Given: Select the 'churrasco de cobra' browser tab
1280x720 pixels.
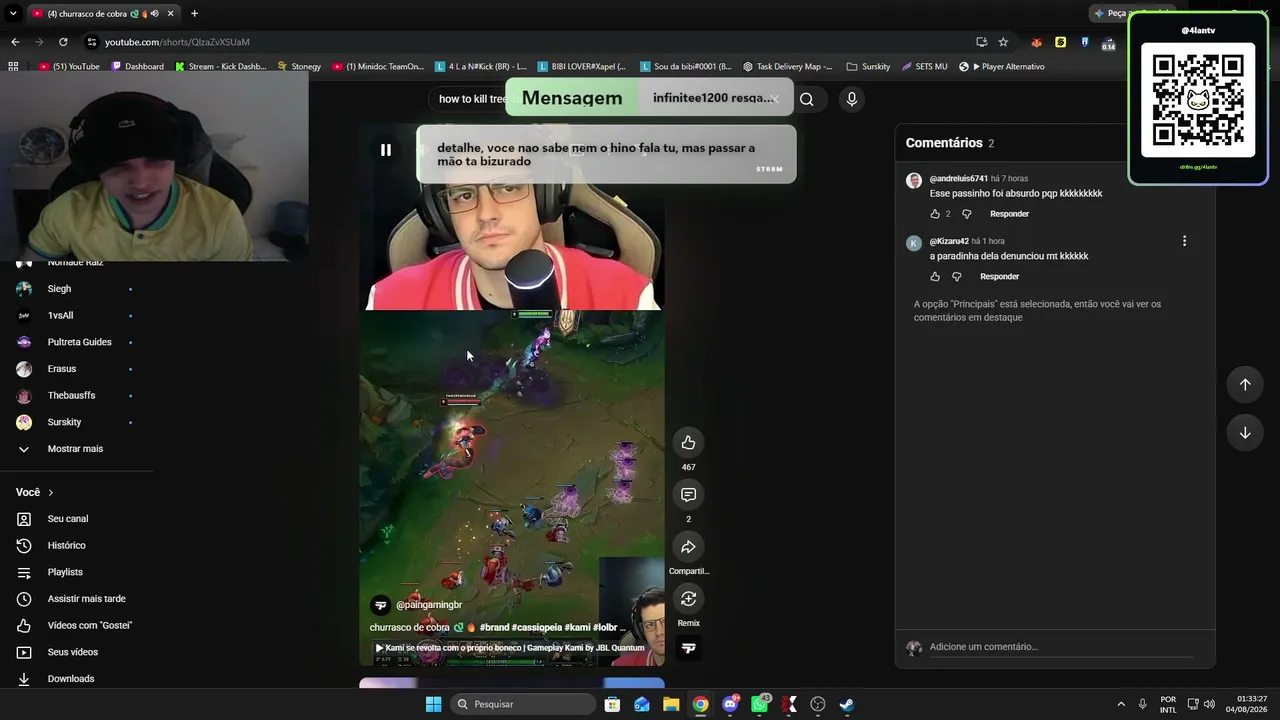Looking at the screenshot, I should [x=102, y=14].
